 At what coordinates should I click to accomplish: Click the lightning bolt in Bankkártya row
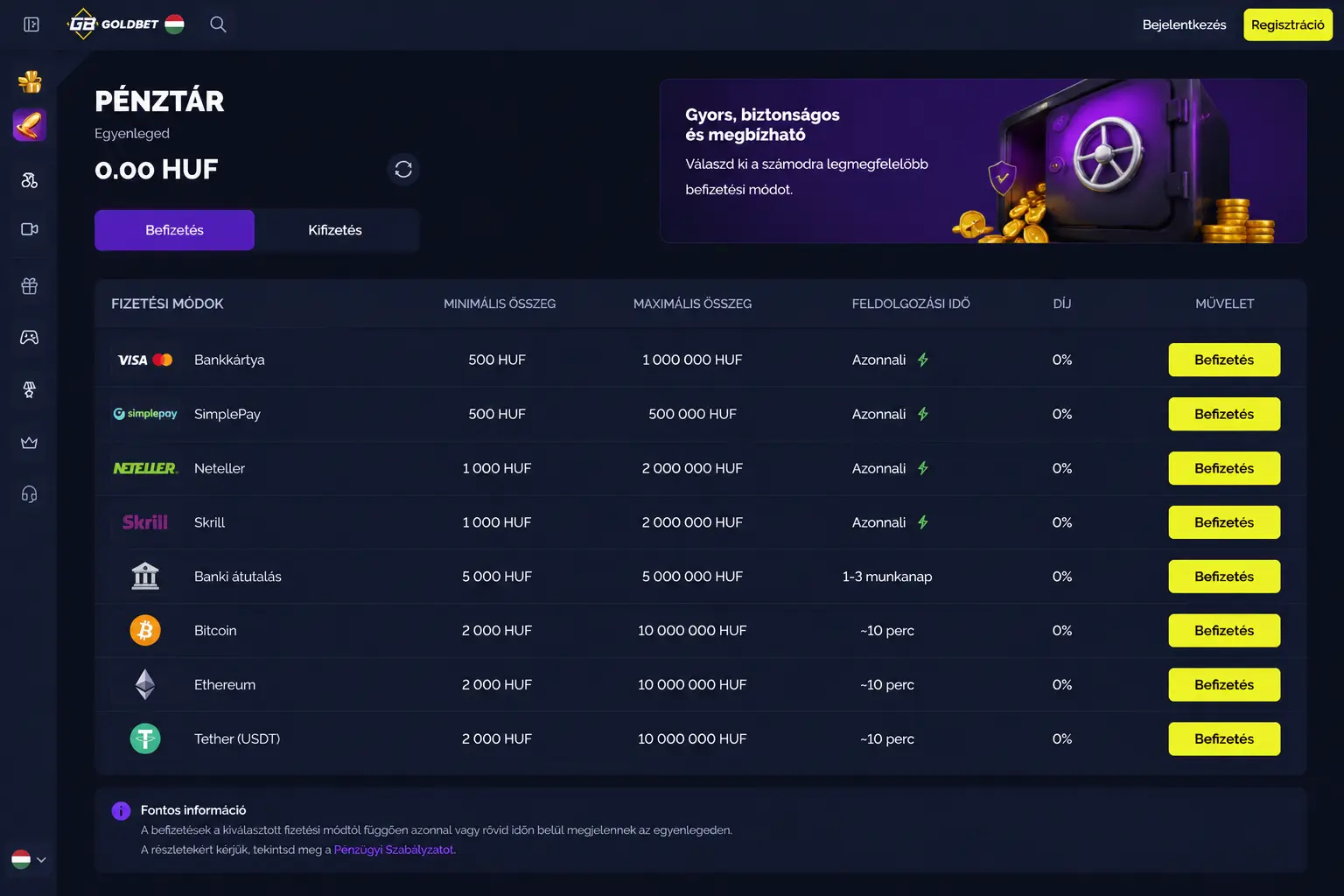(923, 360)
